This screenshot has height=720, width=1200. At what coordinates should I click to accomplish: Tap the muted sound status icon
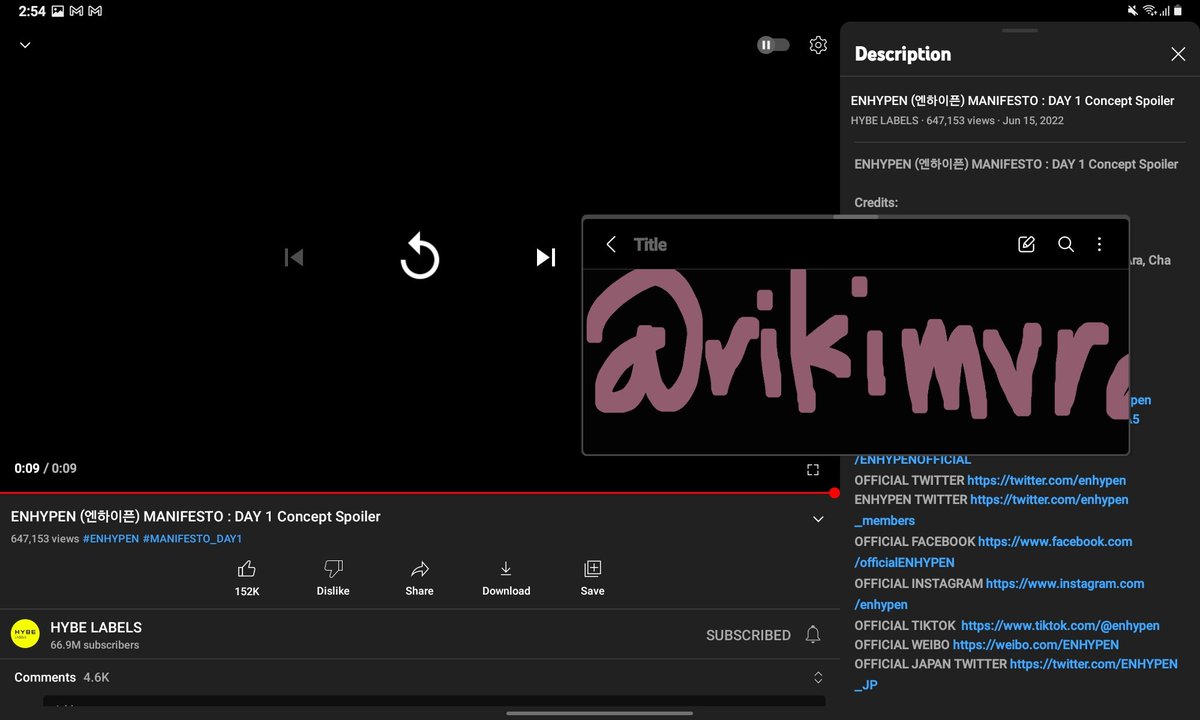[1132, 11]
